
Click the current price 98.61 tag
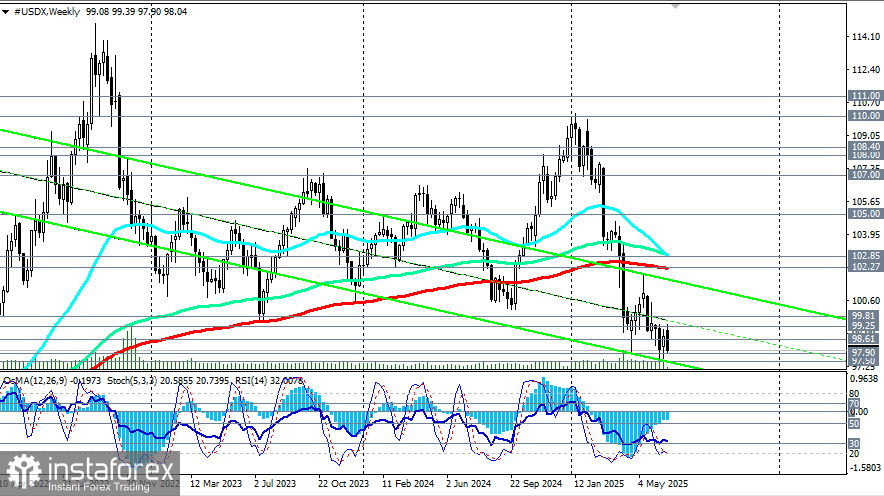(865, 338)
